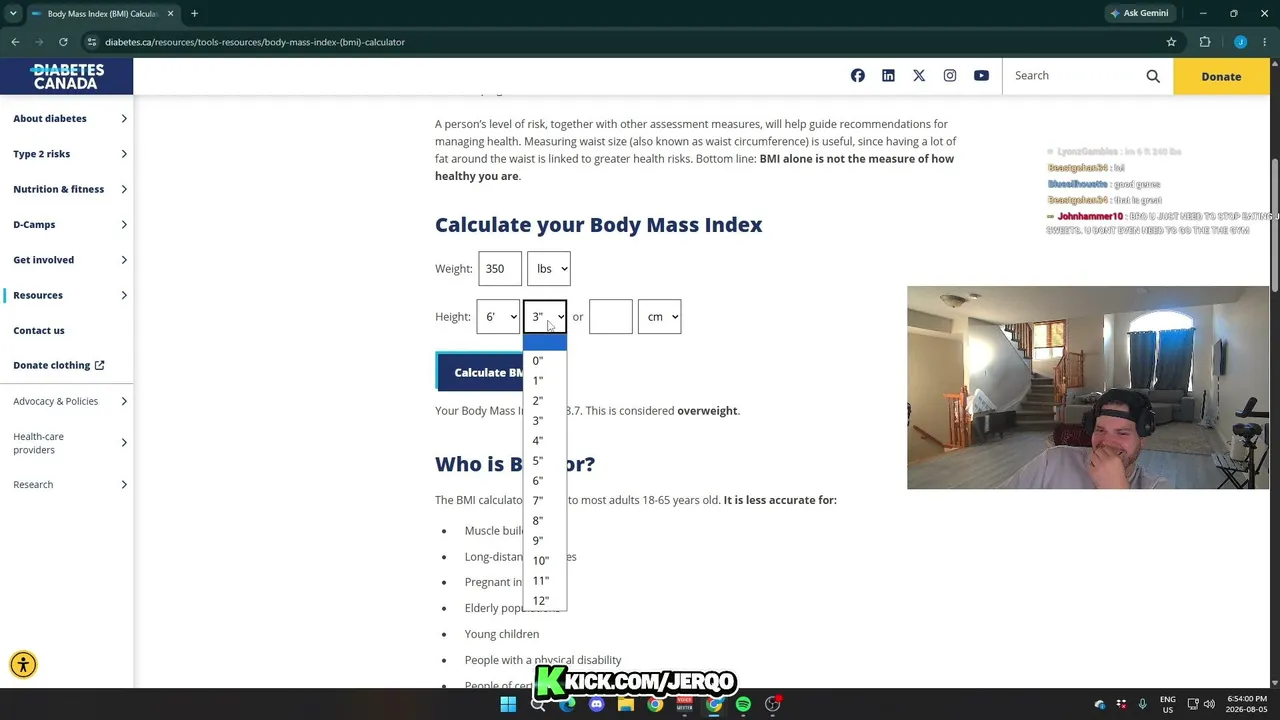Open the lbs weight unit dropdown

pos(549,268)
